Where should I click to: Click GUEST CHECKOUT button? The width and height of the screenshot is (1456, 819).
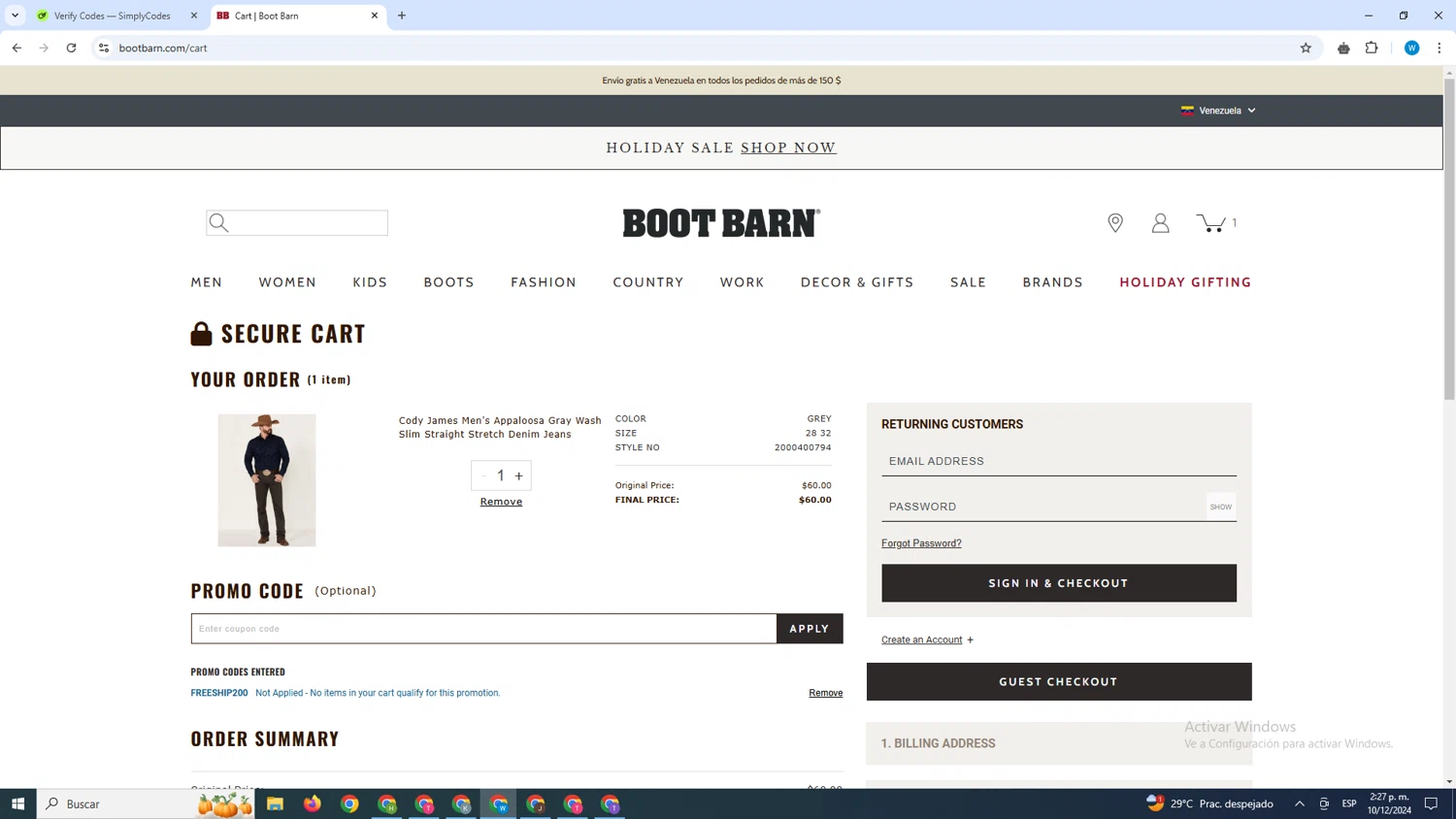(x=1059, y=682)
